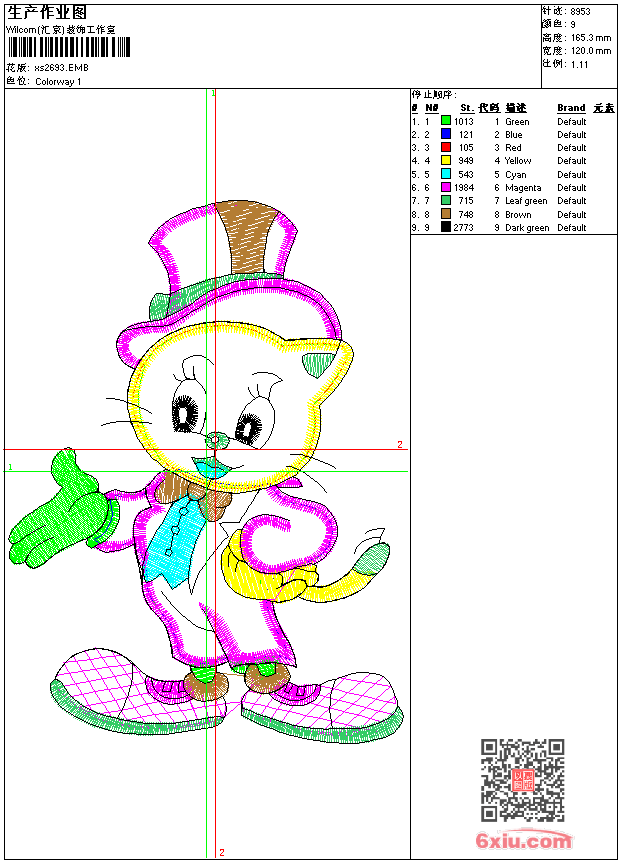Click the green guide label 1 at left edge
The image size is (620, 860).
(x=10, y=467)
